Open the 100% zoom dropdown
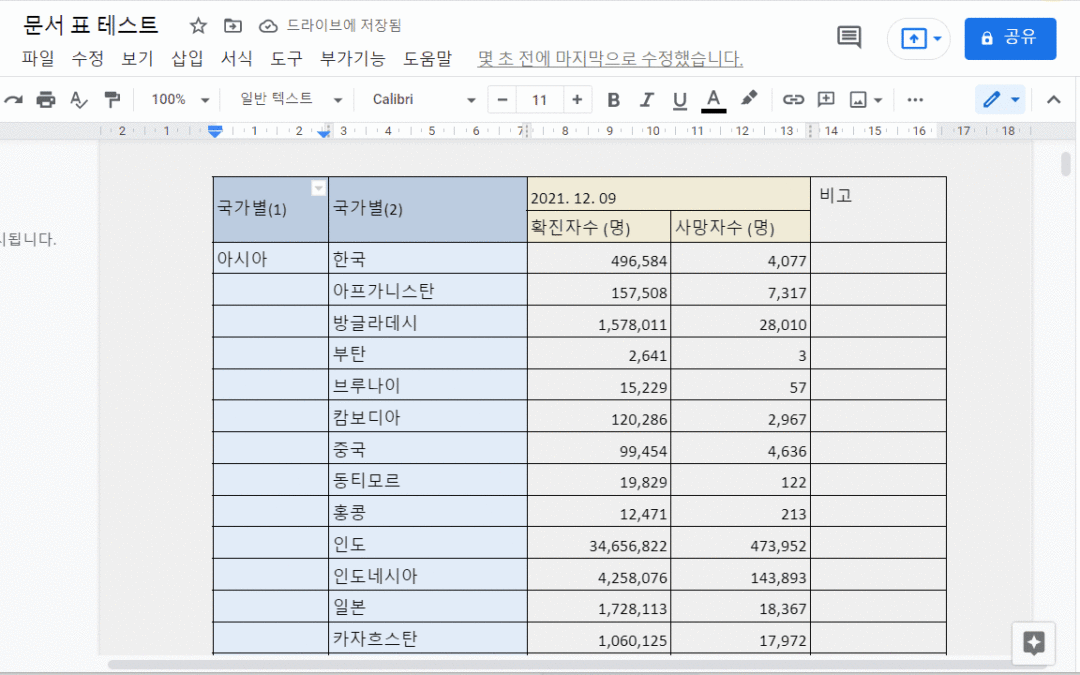The height and width of the screenshot is (675, 1080). (x=180, y=100)
